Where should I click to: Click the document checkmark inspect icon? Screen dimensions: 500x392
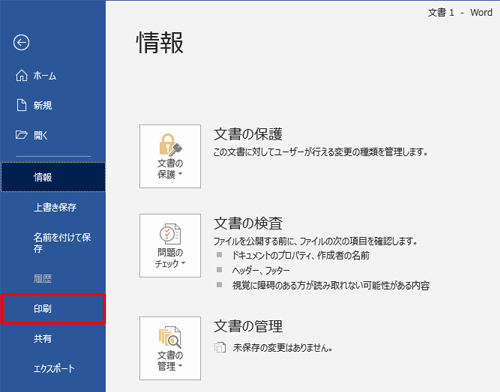pyautogui.click(x=170, y=234)
